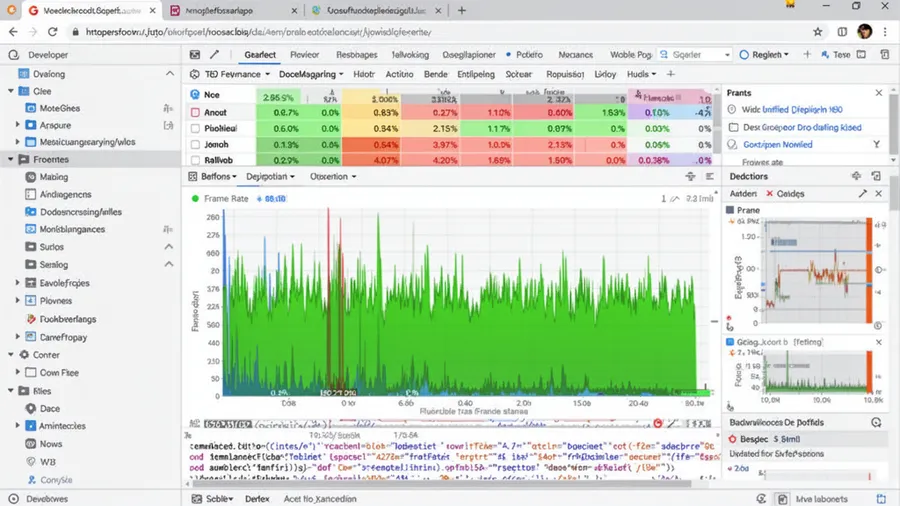The width and height of the screenshot is (900, 506).
Task: Open the DoceMagaring dropdown
Action: coord(311,74)
